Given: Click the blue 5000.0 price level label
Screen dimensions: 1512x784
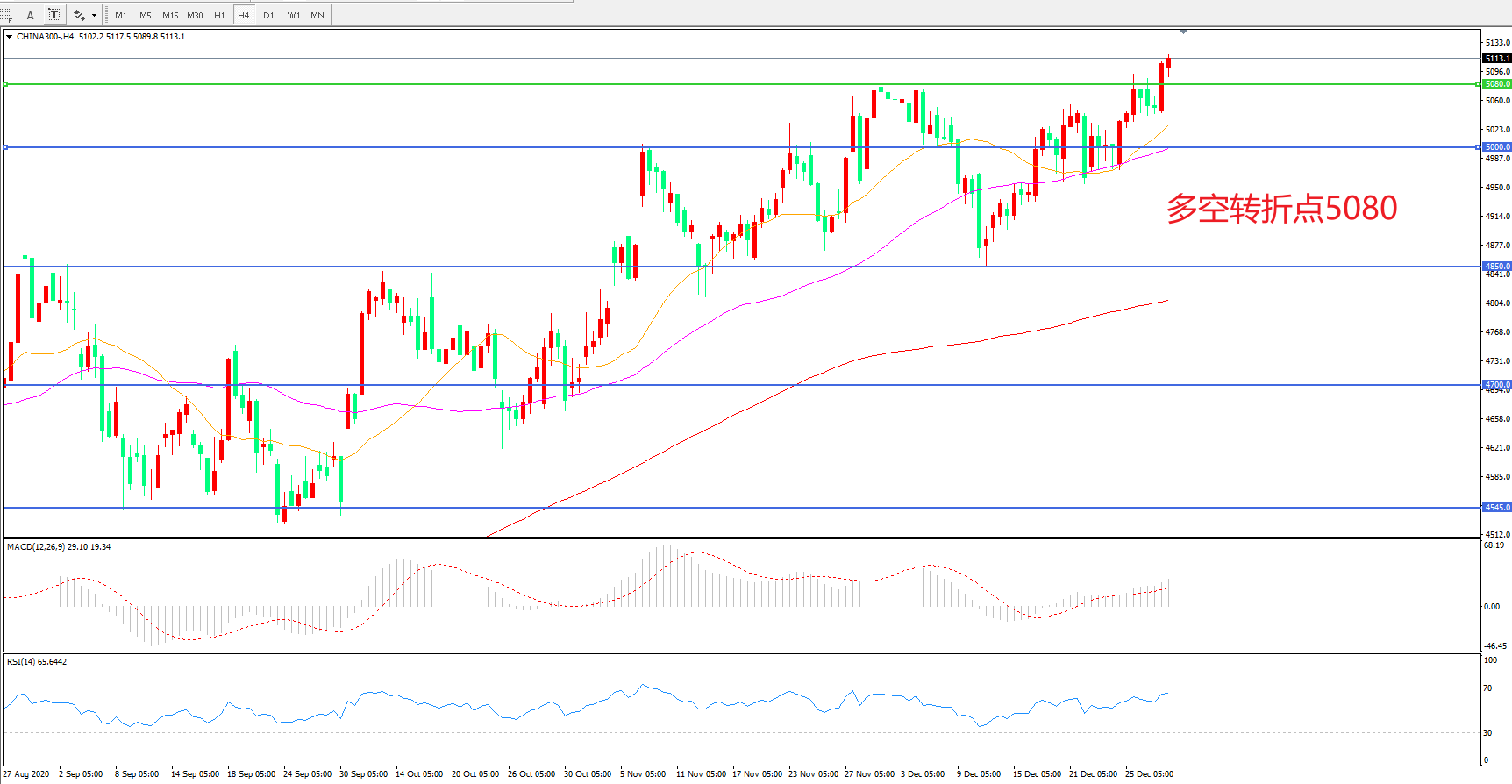Looking at the screenshot, I should pyautogui.click(x=1496, y=147).
